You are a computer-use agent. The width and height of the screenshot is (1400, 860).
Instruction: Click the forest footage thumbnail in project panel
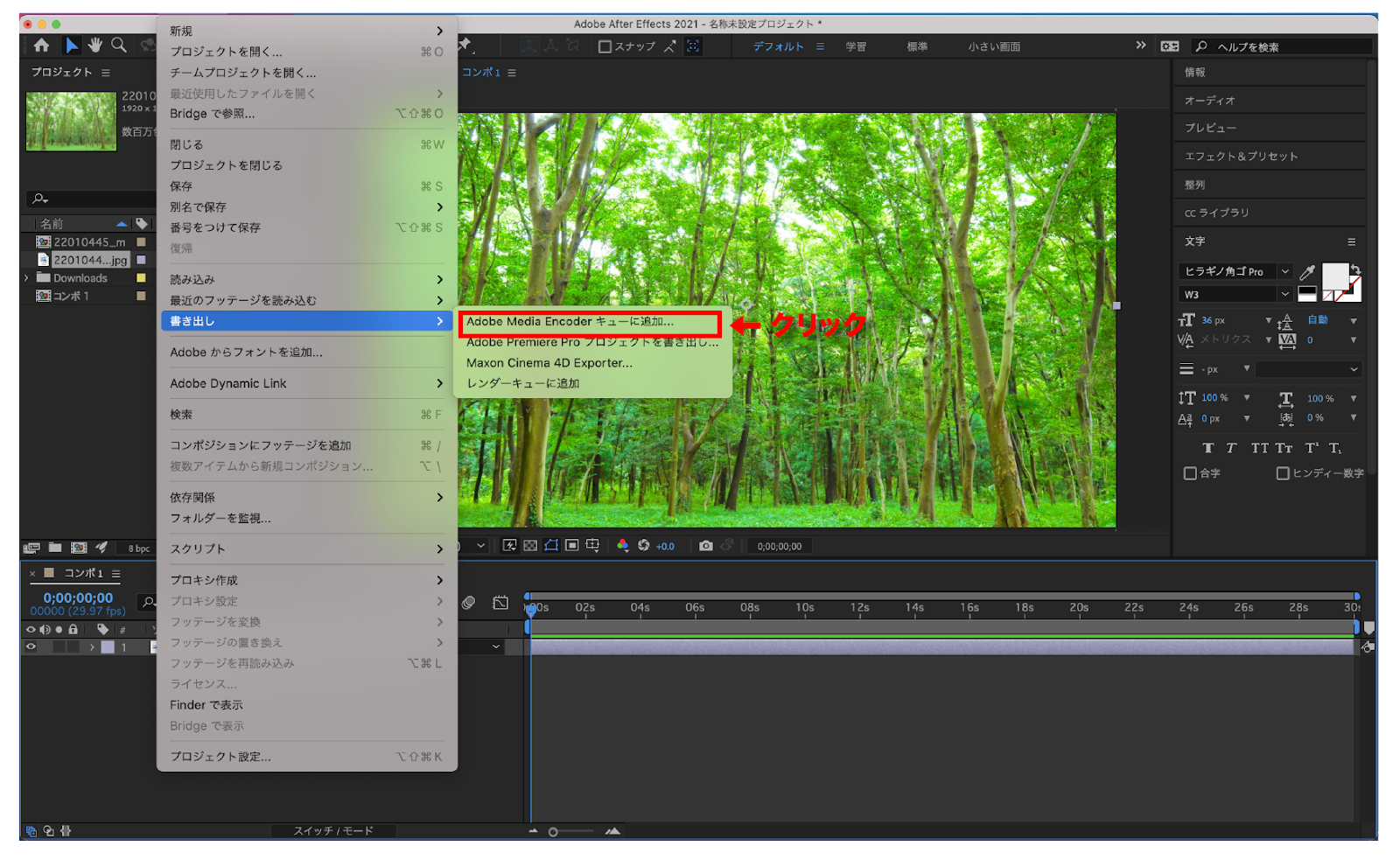click(70, 121)
